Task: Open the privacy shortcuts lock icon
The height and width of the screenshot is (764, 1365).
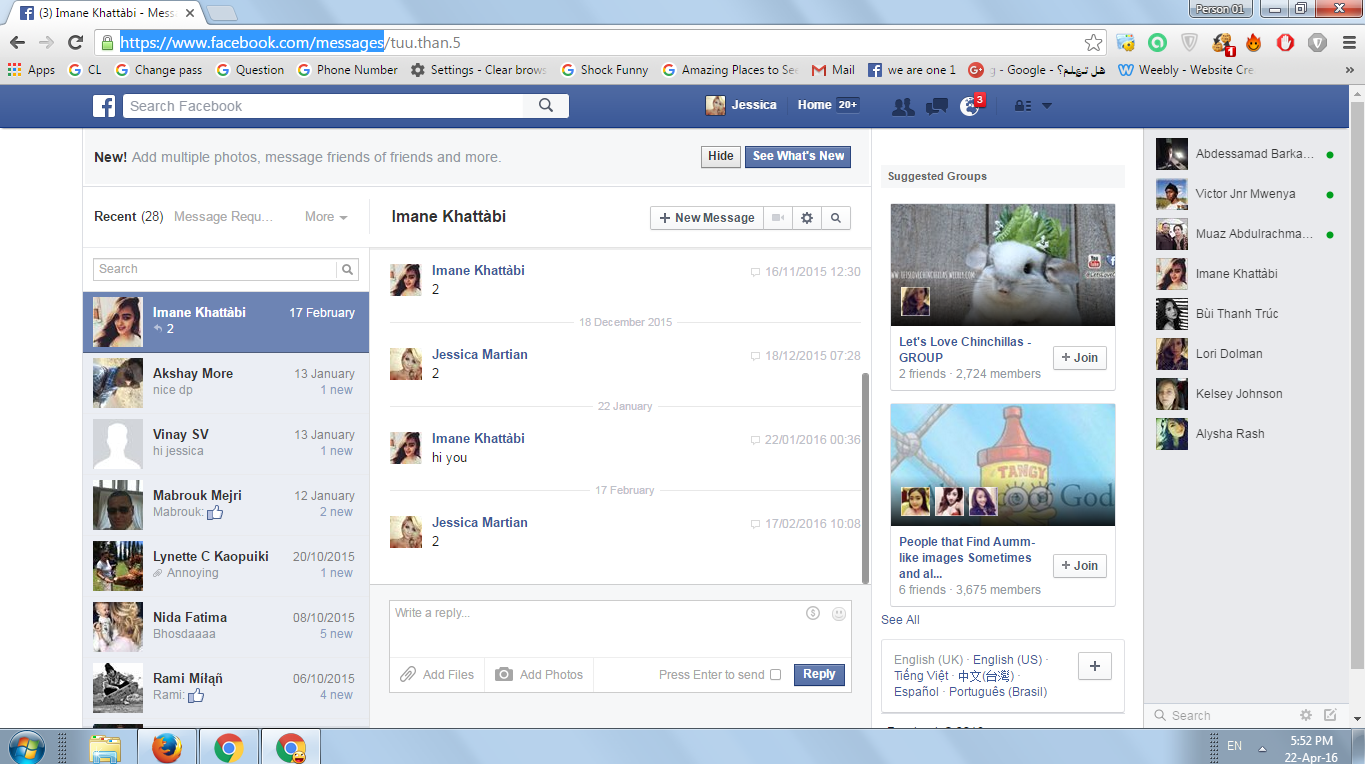Action: (1023, 106)
